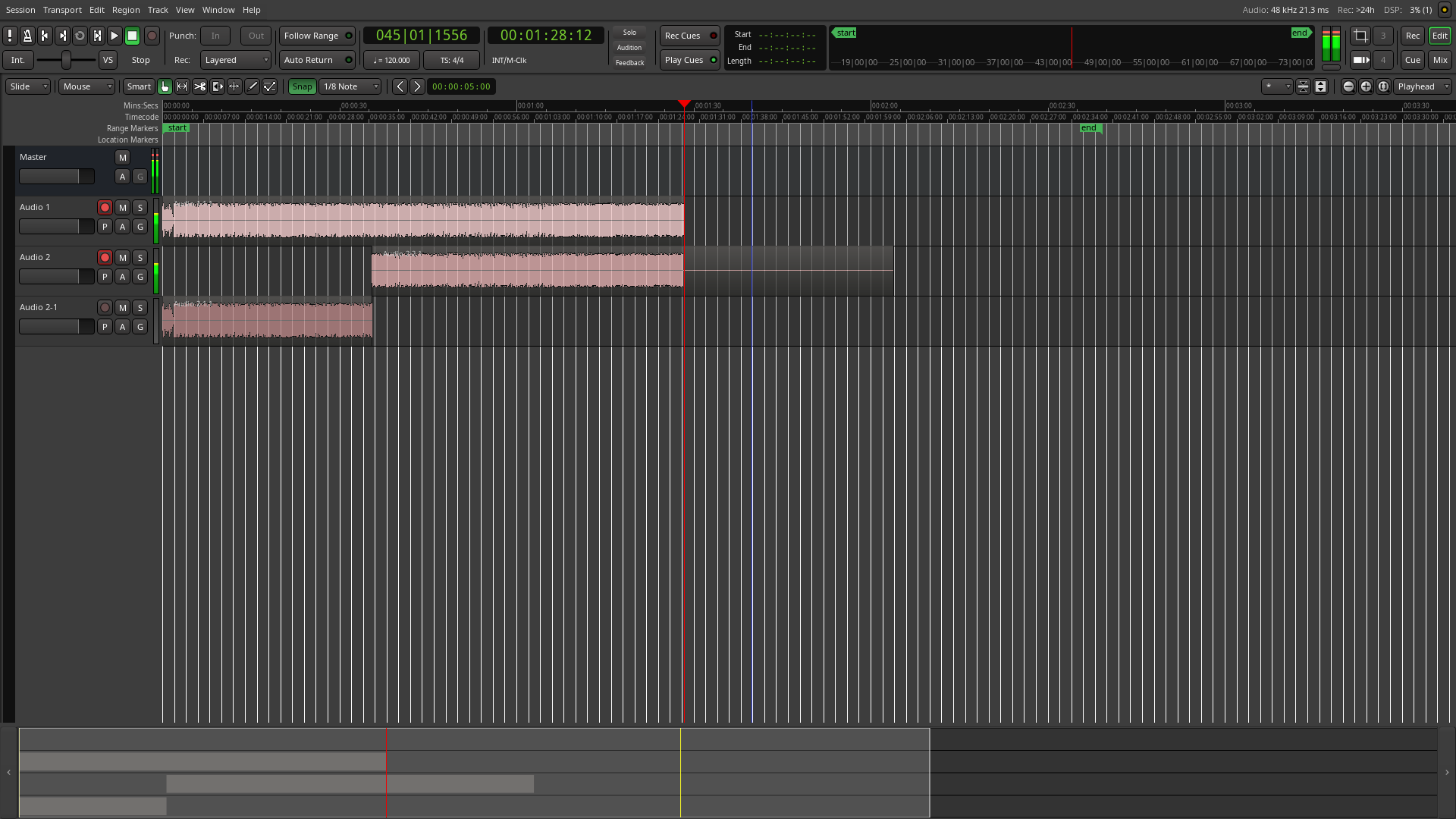The height and width of the screenshot is (819, 1456).
Task: Open the Region menu
Action: click(126, 10)
